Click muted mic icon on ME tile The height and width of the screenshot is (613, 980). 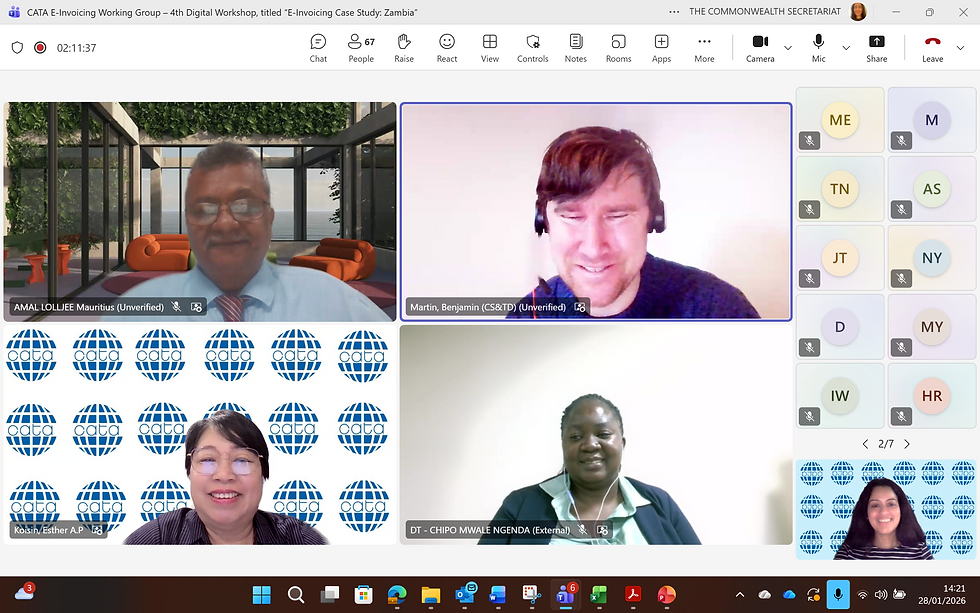pyautogui.click(x=809, y=141)
